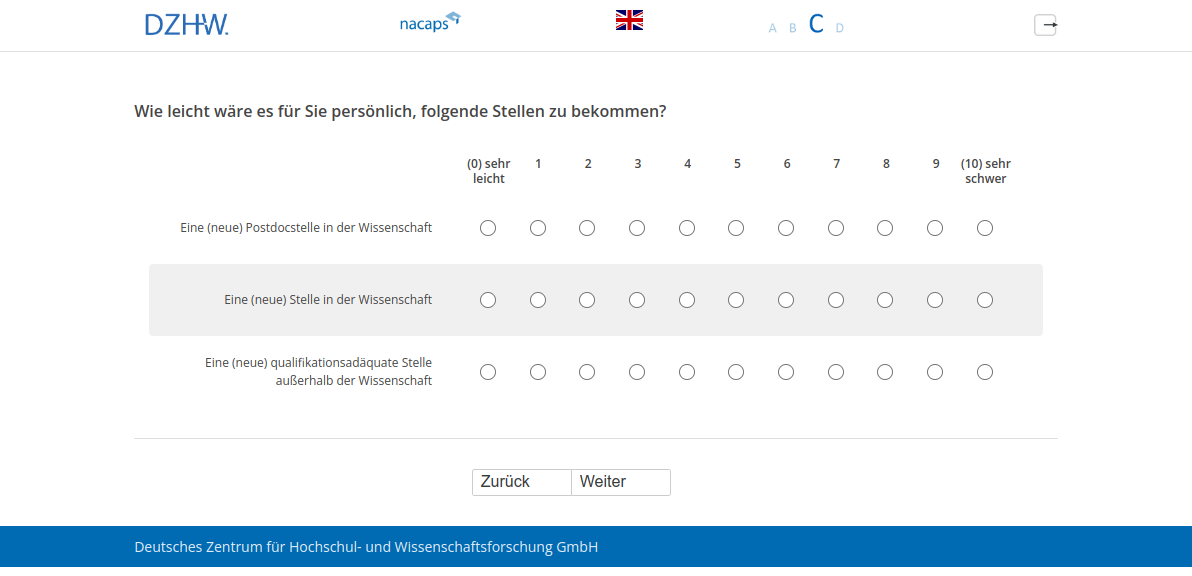The width and height of the screenshot is (1192, 576).
Task: Select the large font size C
Action: click(x=816, y=25)
